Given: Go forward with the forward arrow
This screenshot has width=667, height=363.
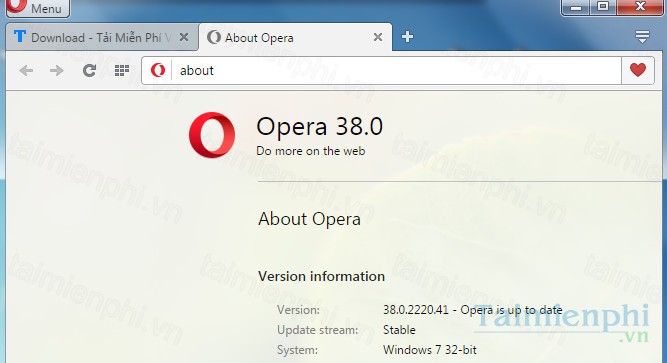Looking at the screenshot, I should coord(57,70).
